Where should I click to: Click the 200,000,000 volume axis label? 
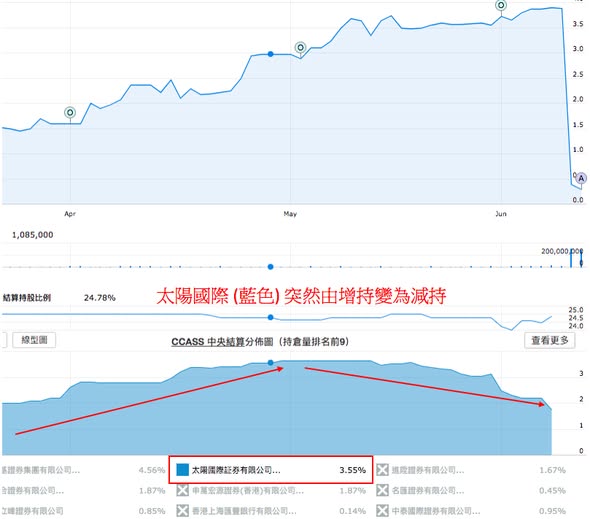[x=562, y=251]
